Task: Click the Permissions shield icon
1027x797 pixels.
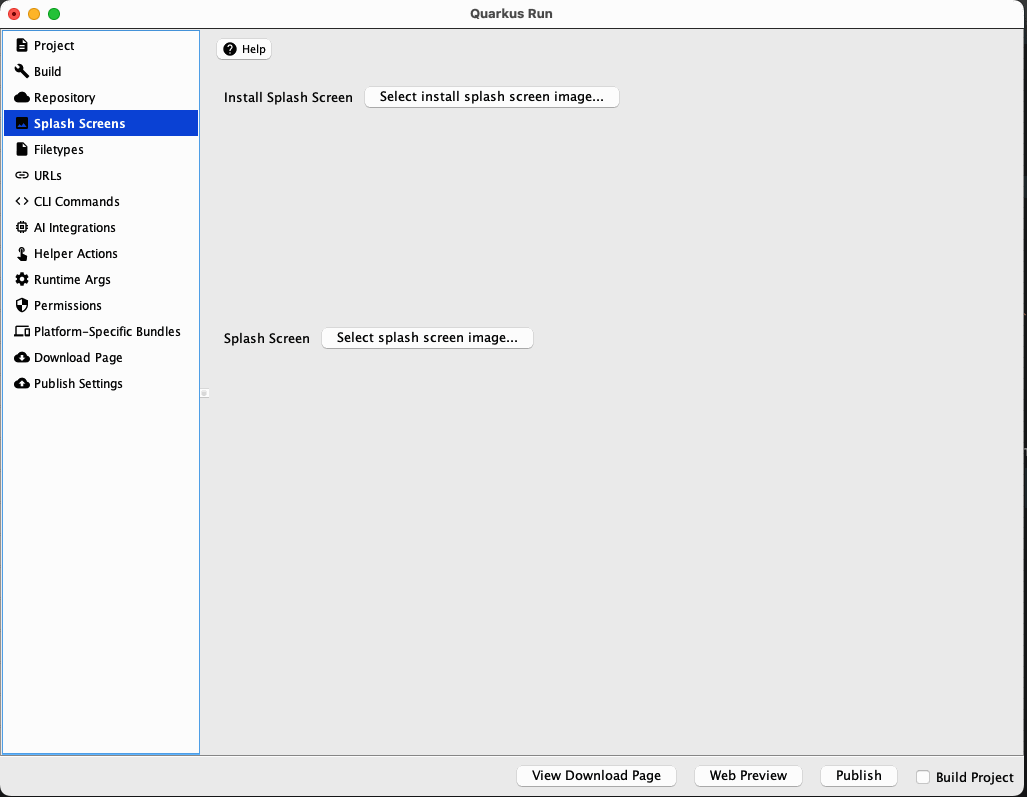Action: [22, 305]
